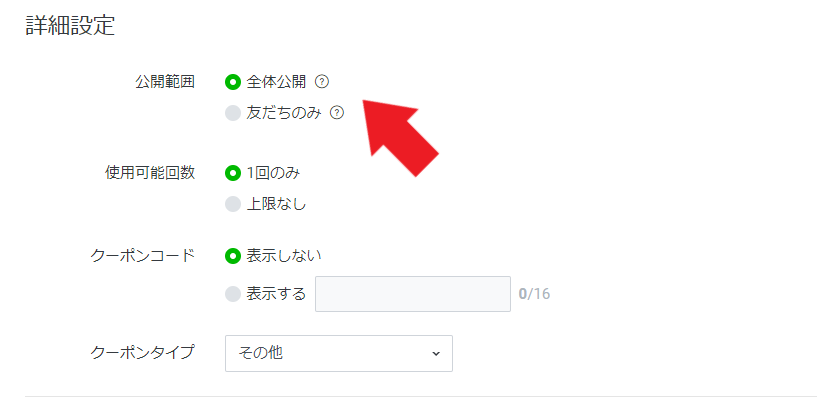Click the 詳細設定 section heading

pyautogui.click(x=70, y=26)
